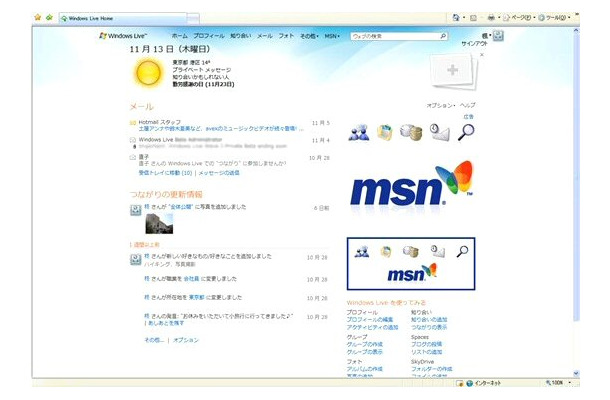Open the オプション dropdown at right
610x400 pixels.
coord(441,105)
